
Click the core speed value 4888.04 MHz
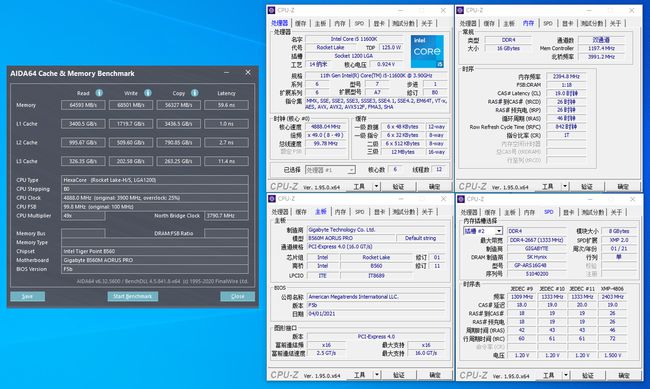point(326,127)
